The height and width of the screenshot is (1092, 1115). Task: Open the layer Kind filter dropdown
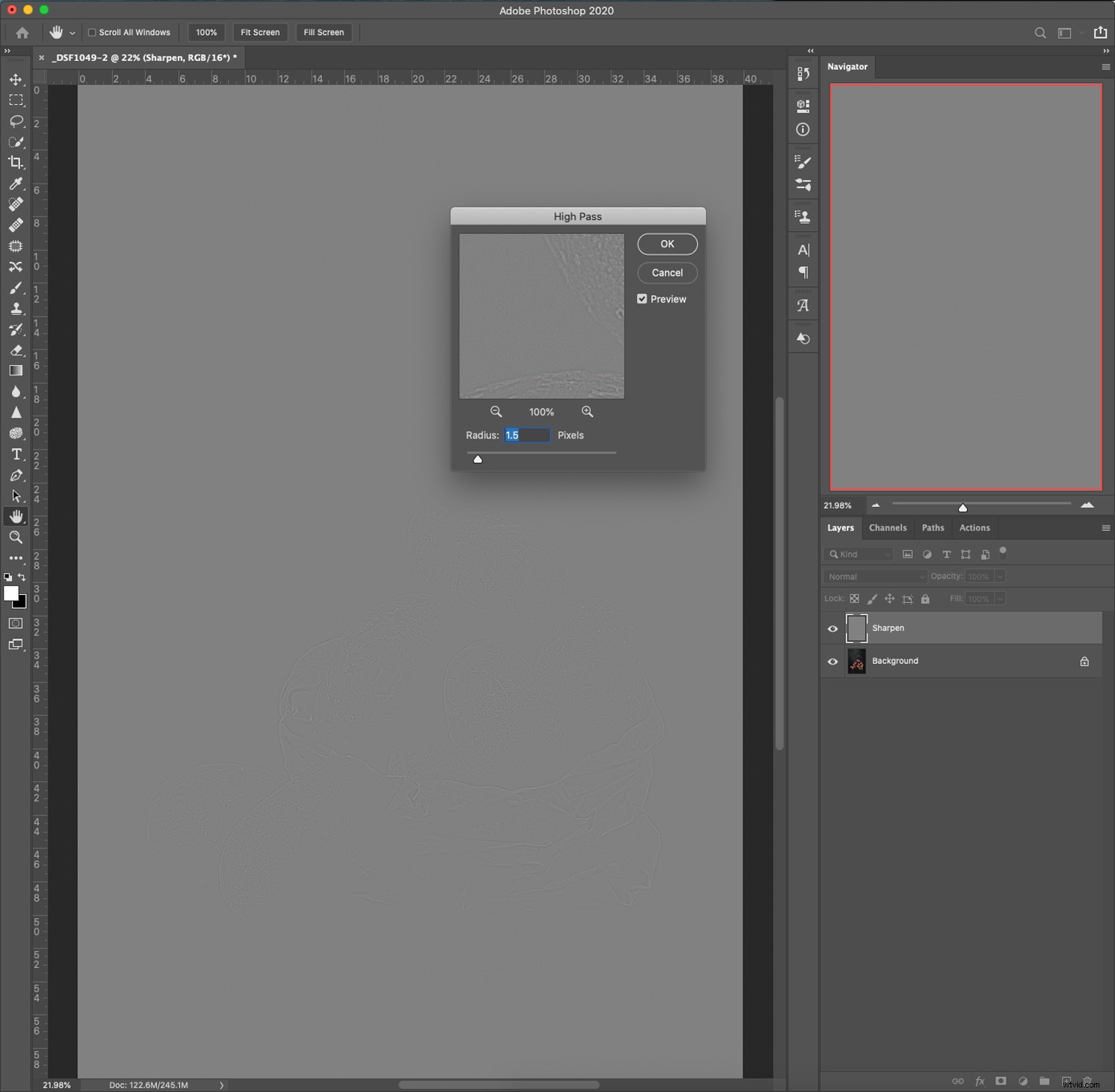tap(859, 555)
